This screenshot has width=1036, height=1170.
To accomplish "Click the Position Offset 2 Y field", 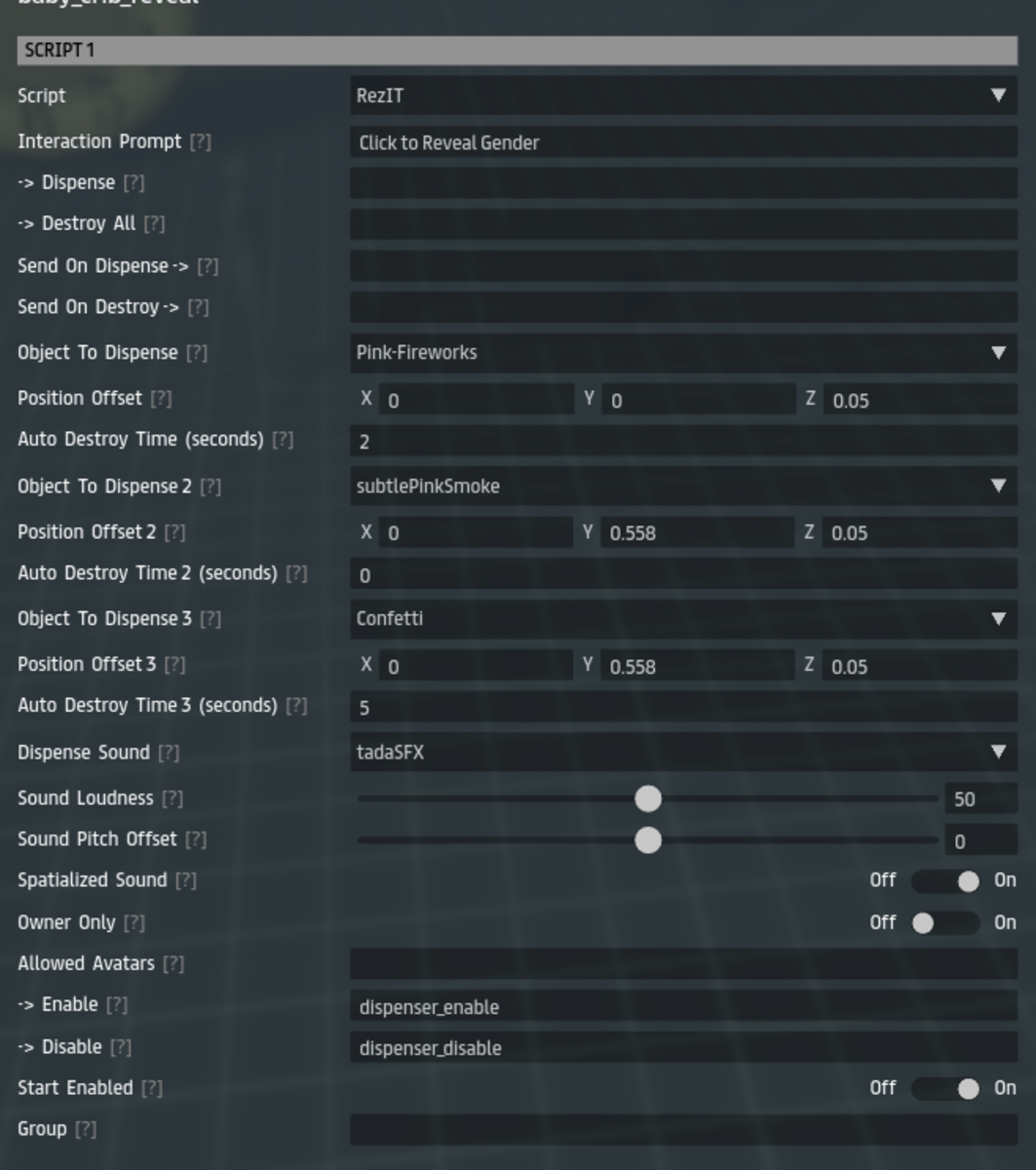I will 698,532.
